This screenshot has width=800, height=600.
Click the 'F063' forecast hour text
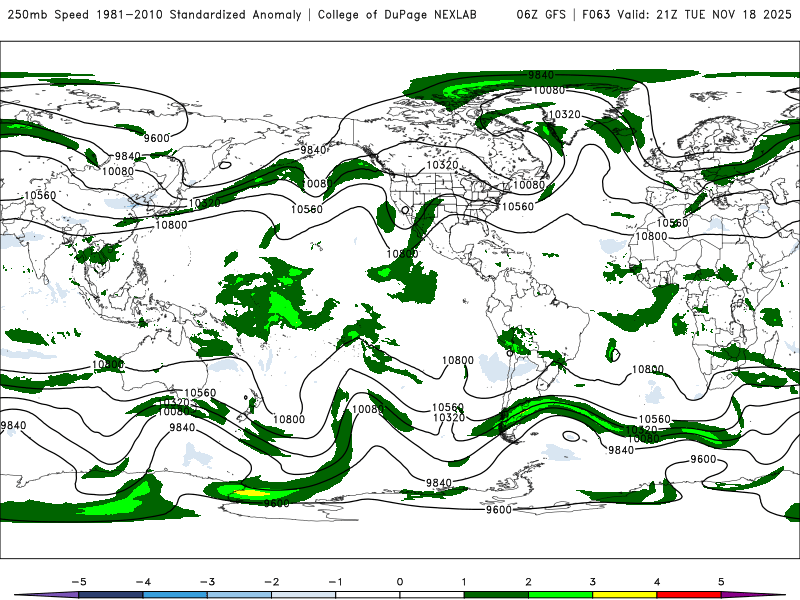coord(596,15)
